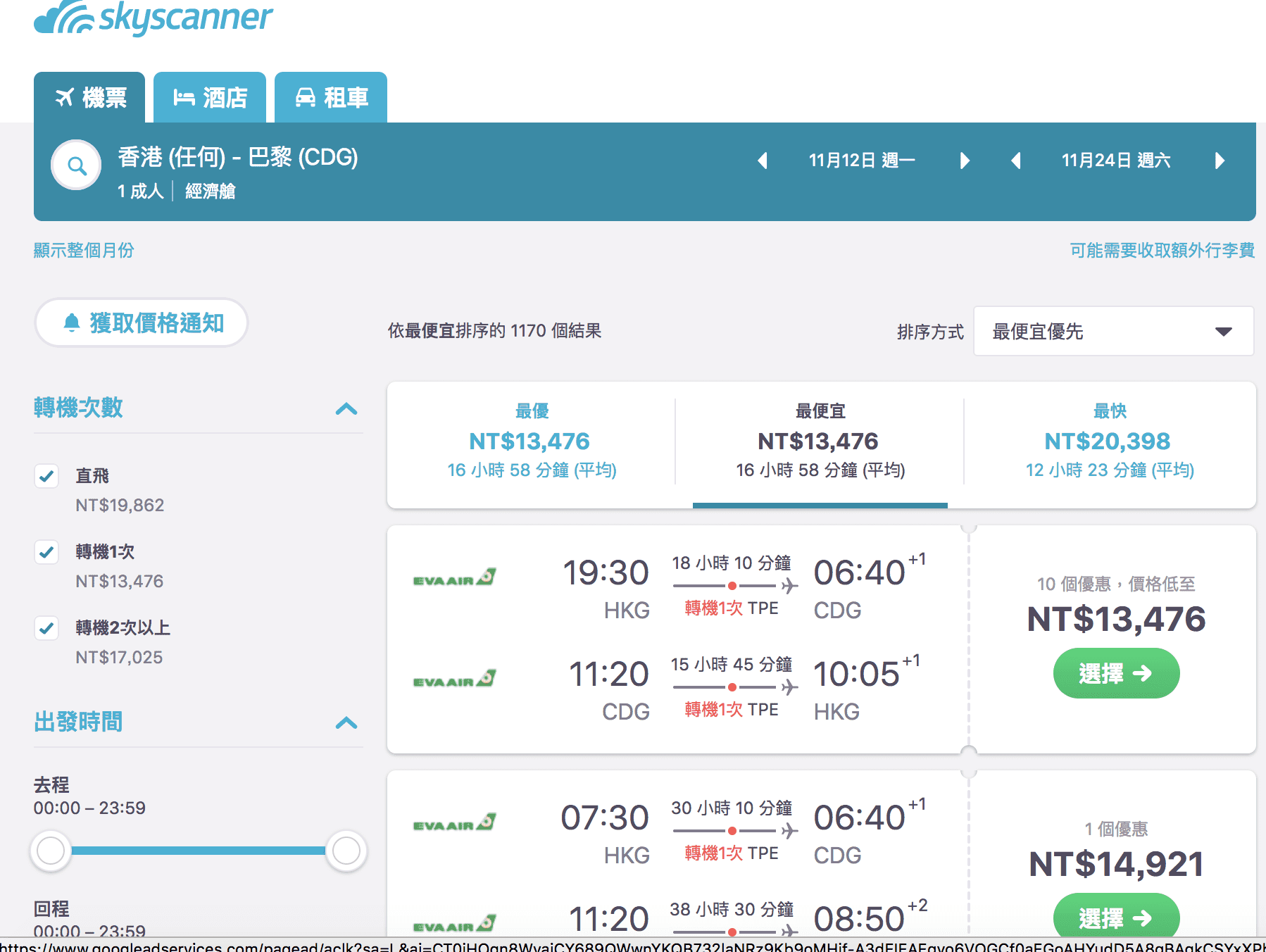The image size is (1266, 952).
Task: Click the EVA Air logo on 19:30 flight
Action: (x=455, y=578)
